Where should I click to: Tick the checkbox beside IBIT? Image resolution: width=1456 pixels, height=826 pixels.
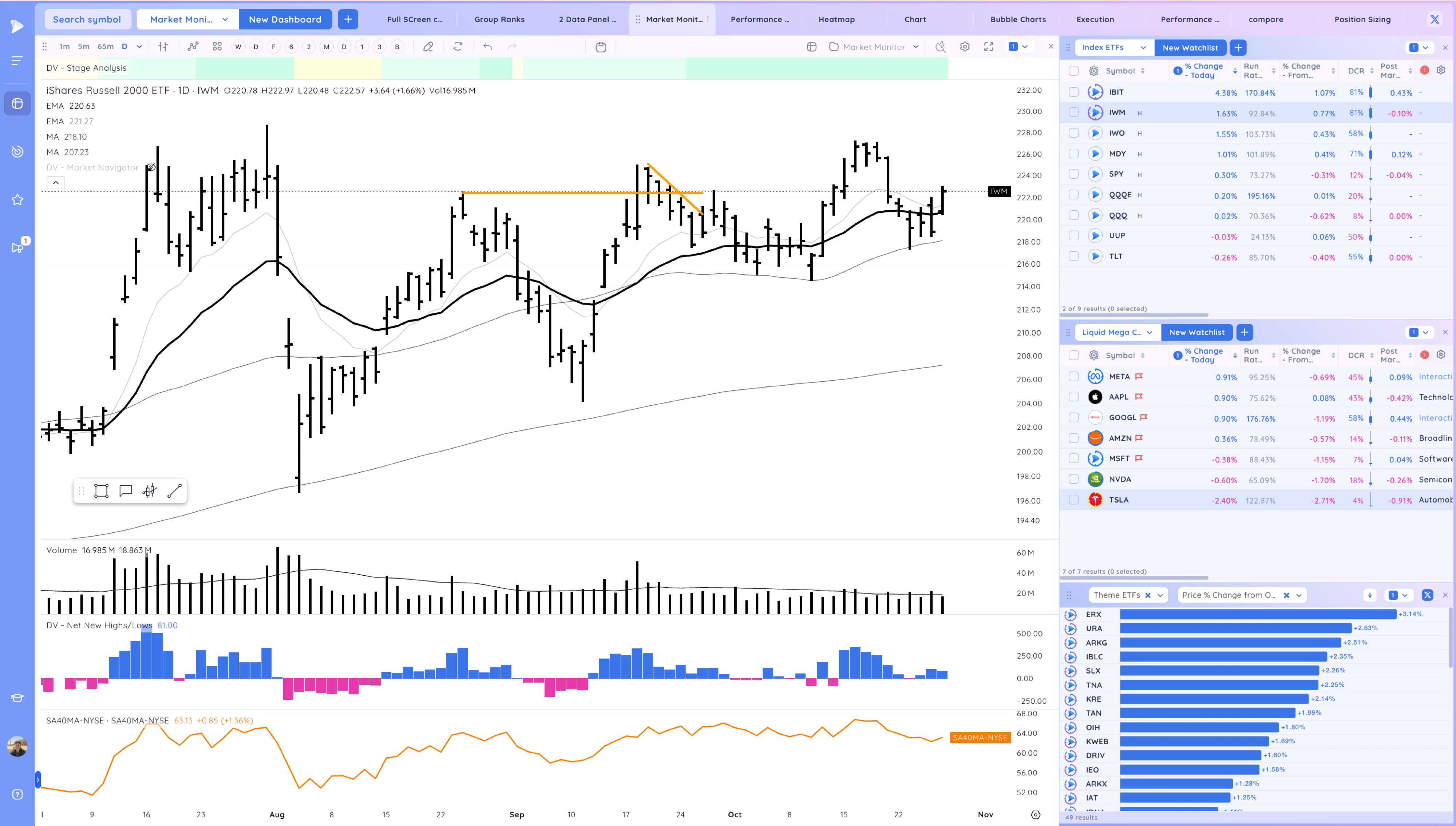pos(1073,92)
